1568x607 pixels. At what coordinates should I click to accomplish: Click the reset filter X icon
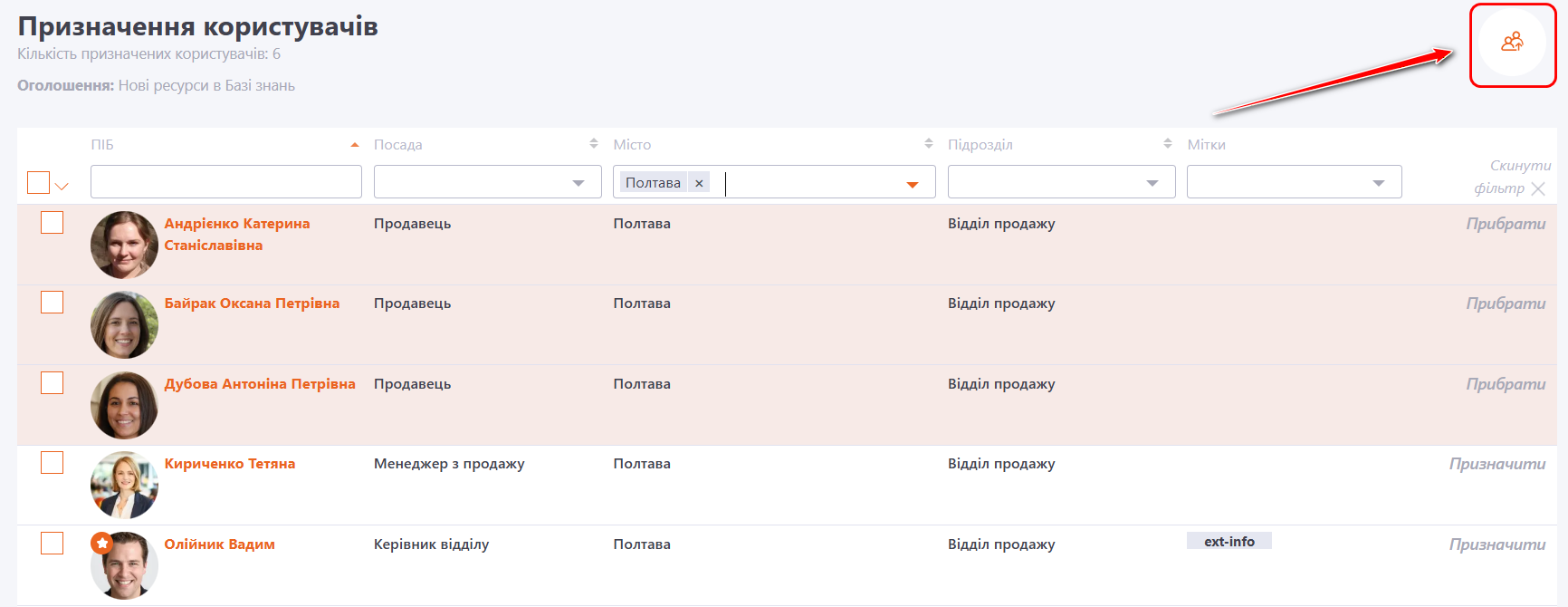click(x=1538, y=188)
